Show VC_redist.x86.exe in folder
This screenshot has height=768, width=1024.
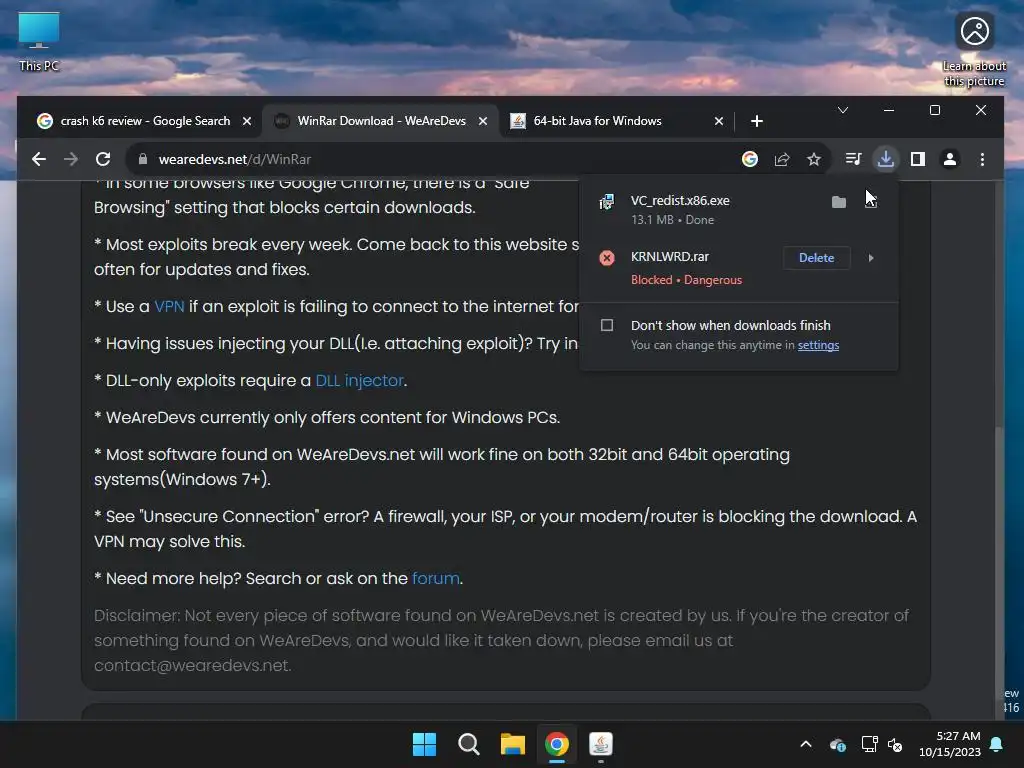coord(839,202)
